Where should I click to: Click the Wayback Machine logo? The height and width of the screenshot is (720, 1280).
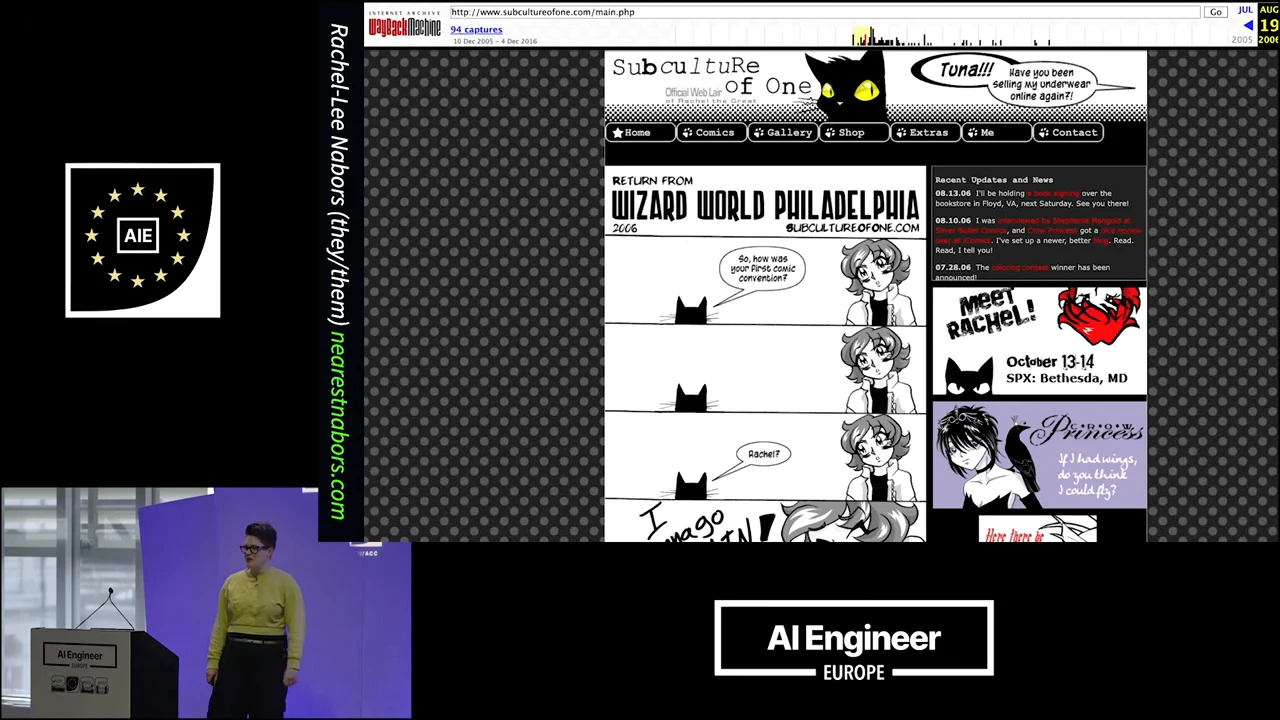tap(404, 24)
